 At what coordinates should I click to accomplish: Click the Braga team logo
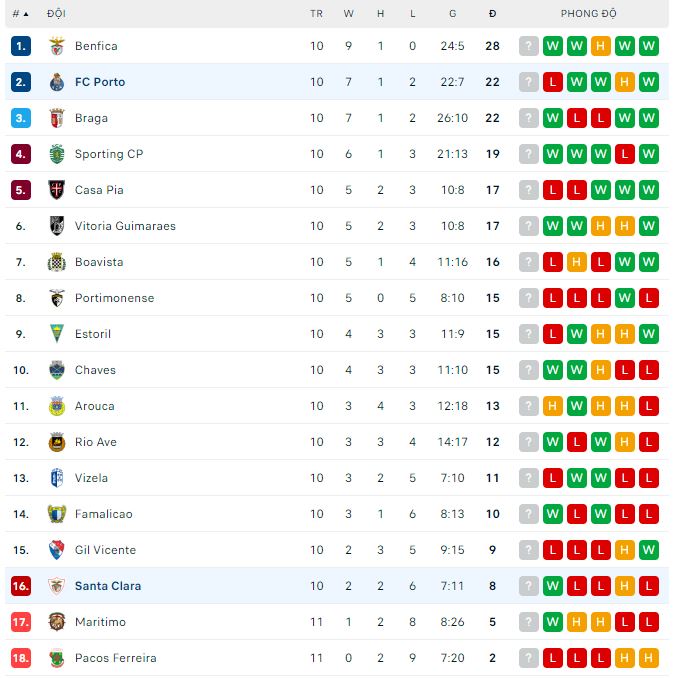(x=56, y=118)
